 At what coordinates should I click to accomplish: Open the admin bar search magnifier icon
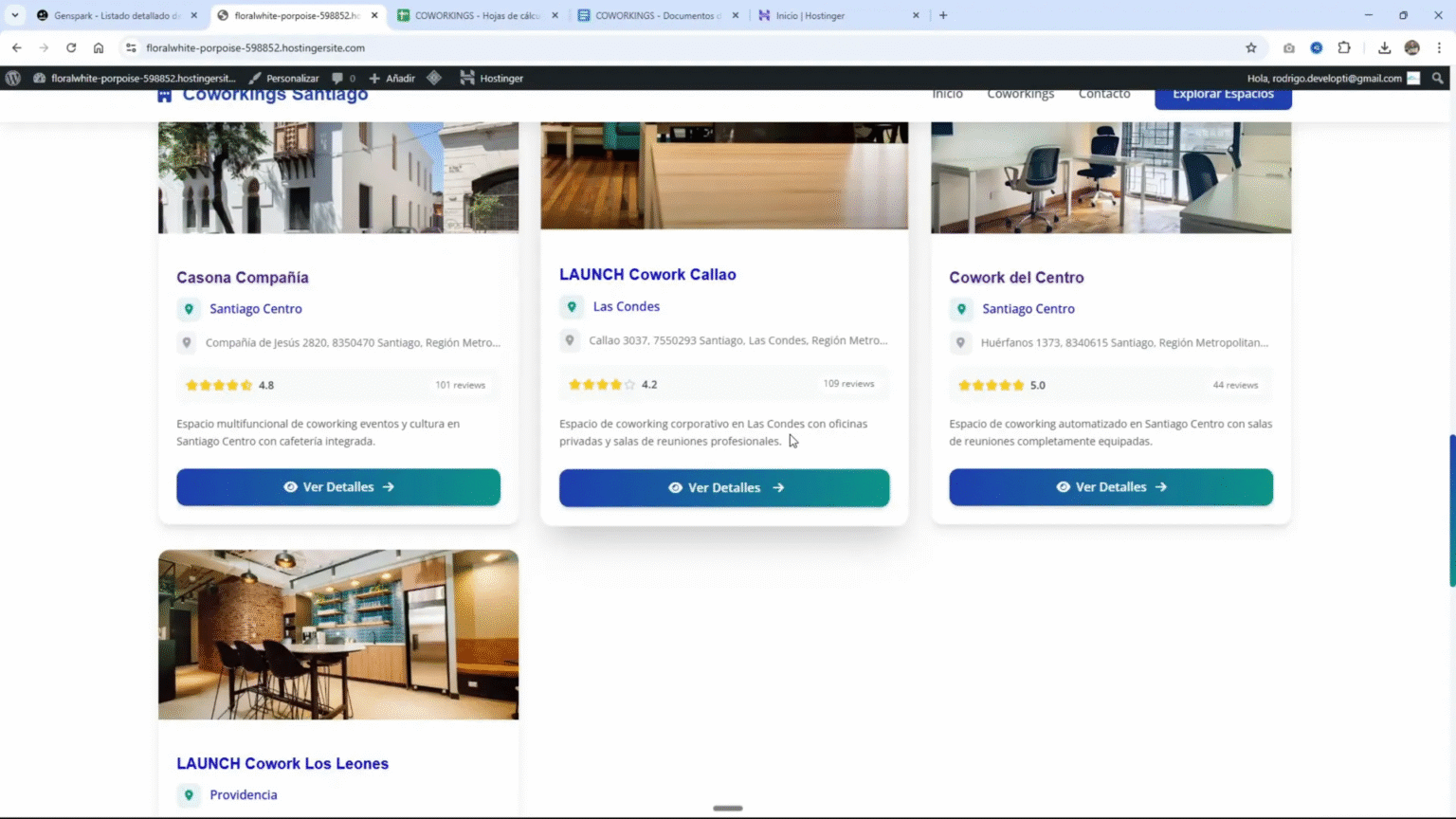point(1438,78)
